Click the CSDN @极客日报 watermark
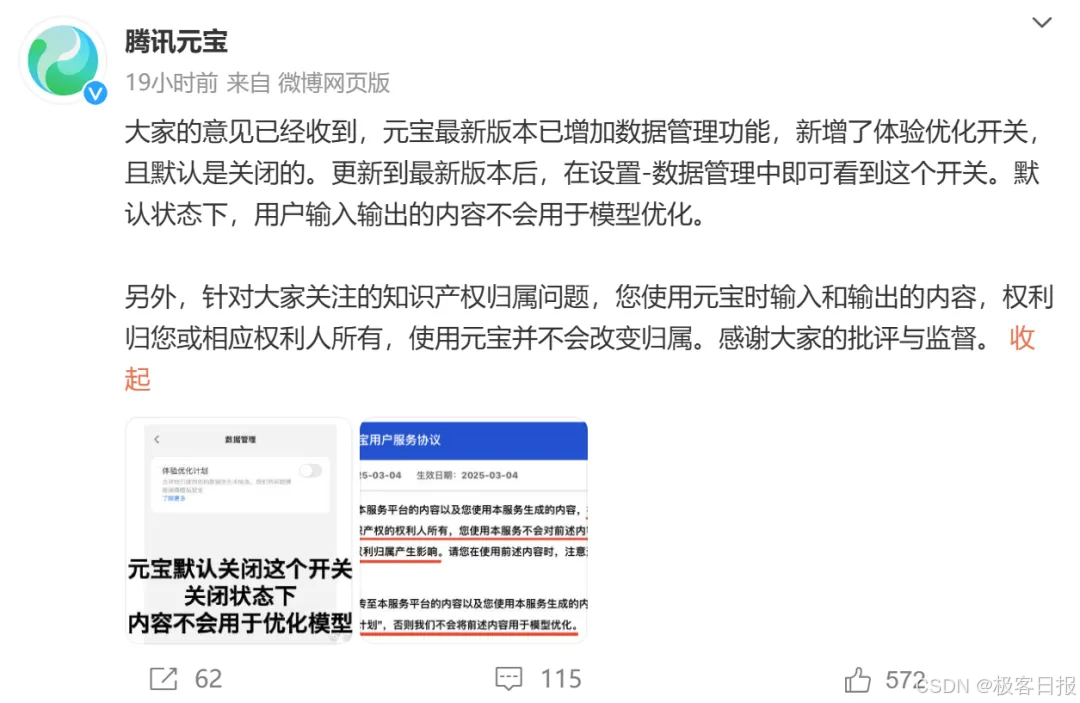 [996, 686]
